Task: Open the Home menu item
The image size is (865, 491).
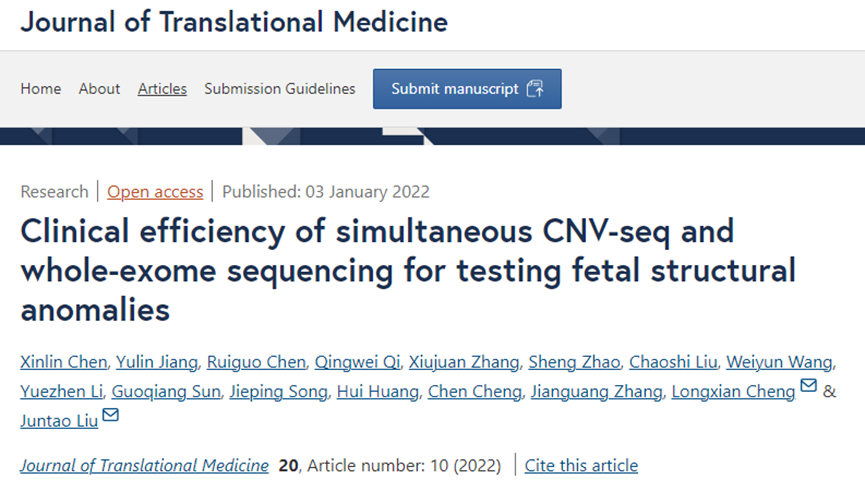Action: [x=41, y=89]
